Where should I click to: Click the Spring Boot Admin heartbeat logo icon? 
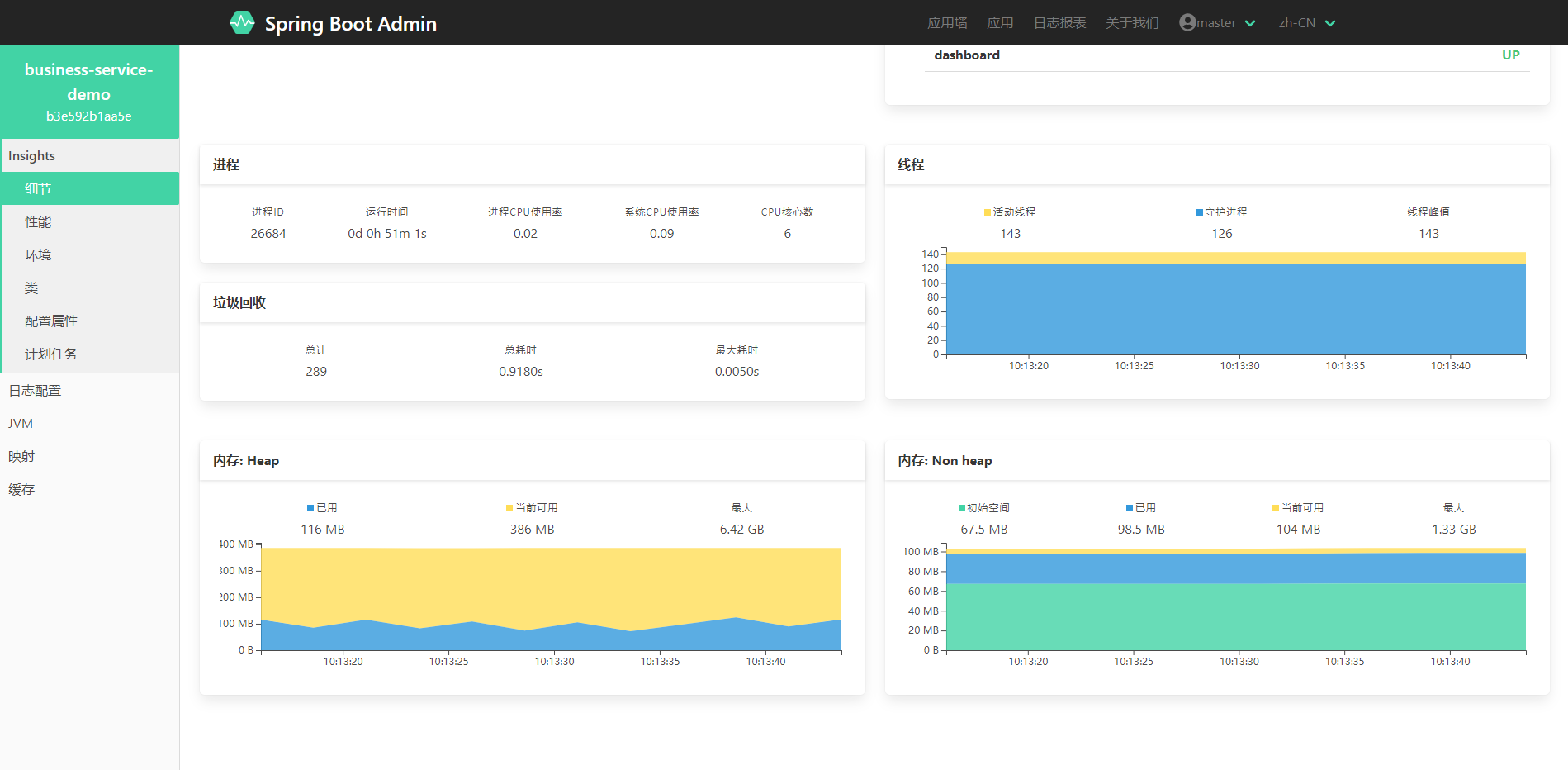click(242, 22)
